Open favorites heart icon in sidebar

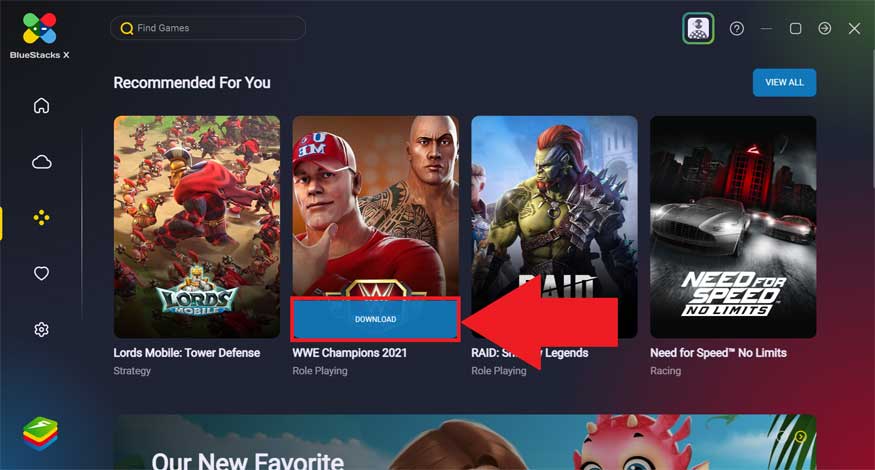[41, 273]
